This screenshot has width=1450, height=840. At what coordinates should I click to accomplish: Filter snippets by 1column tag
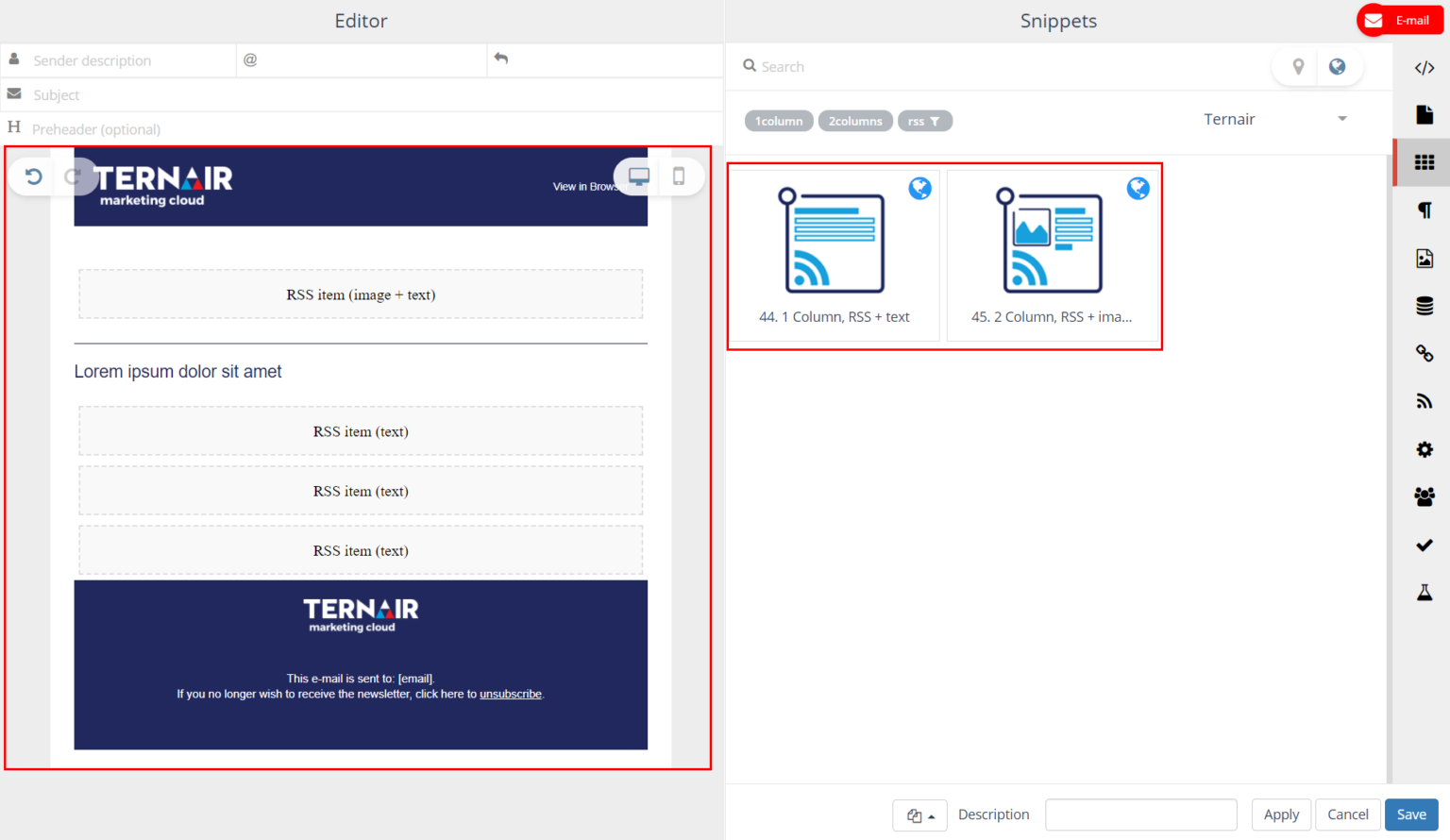(x=779, y=121)
